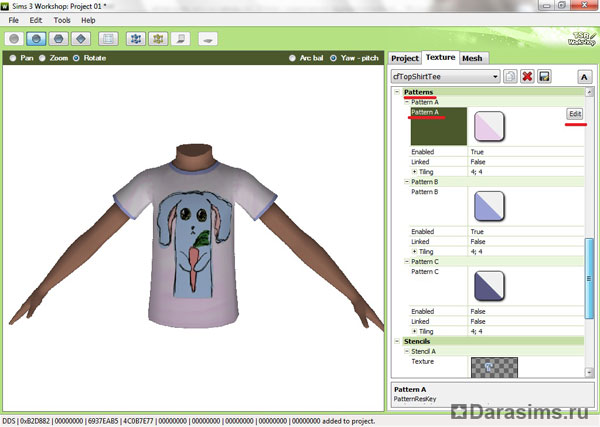600x427 pixels.
Task: Click the Sims 3 Workshop title bar icon
Action: tap(5, 6)
